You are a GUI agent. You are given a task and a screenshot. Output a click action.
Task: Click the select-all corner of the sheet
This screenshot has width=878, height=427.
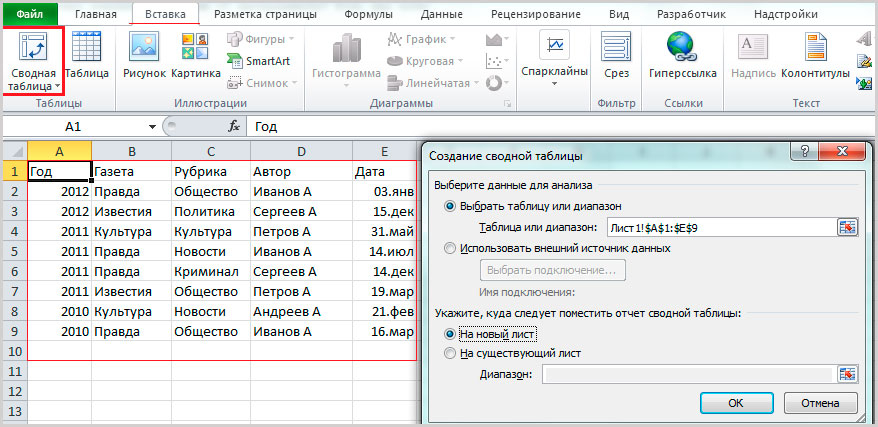coord(15,151)
